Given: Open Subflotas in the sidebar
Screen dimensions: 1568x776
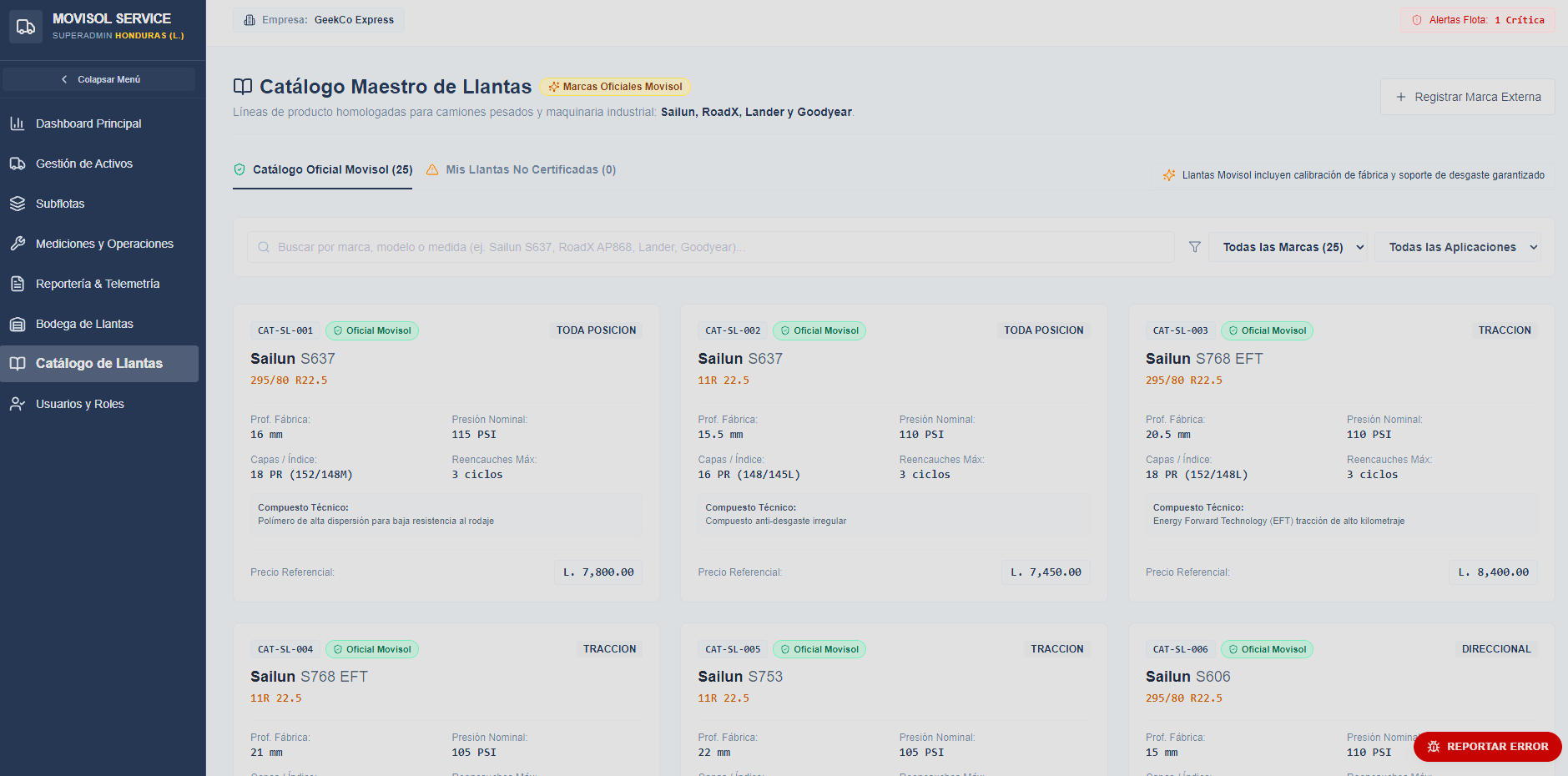Looking at the screenshot, I should (99, 204).
